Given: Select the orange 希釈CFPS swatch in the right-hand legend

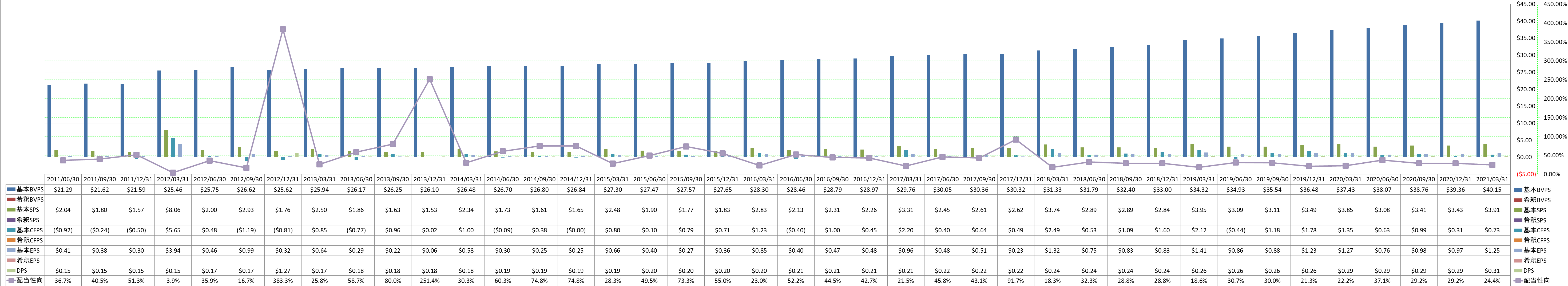Looking at the screenshot, I should point(1519,240).
